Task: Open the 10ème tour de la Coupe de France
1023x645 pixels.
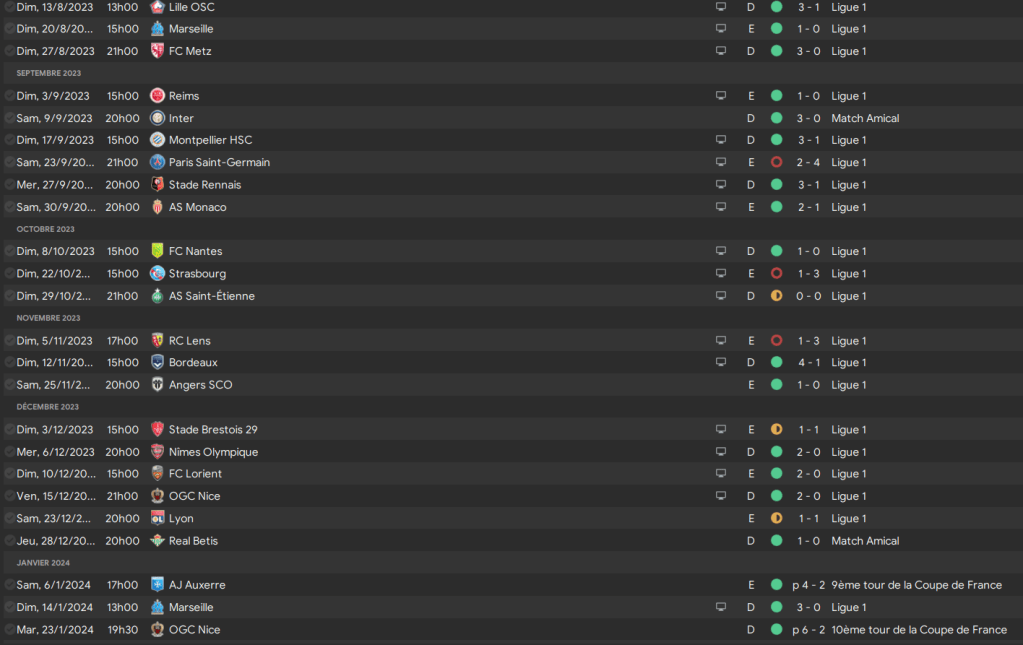Action: pyautogui.click(x=918, y=630)
